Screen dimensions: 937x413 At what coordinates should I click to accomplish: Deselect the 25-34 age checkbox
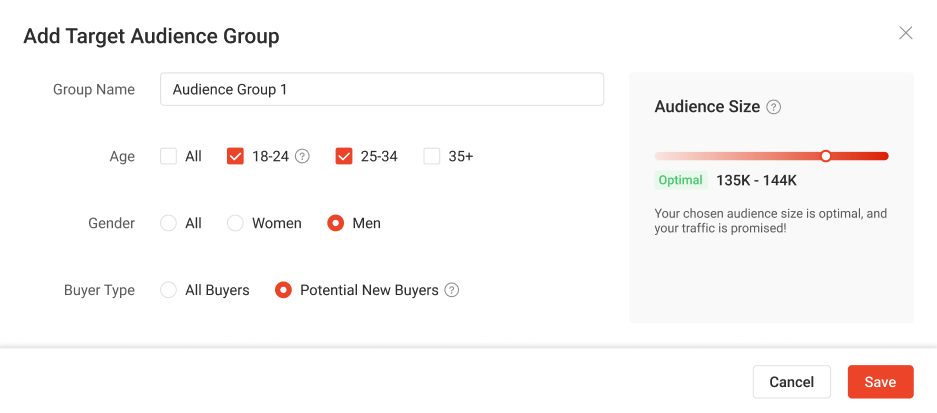344,156
